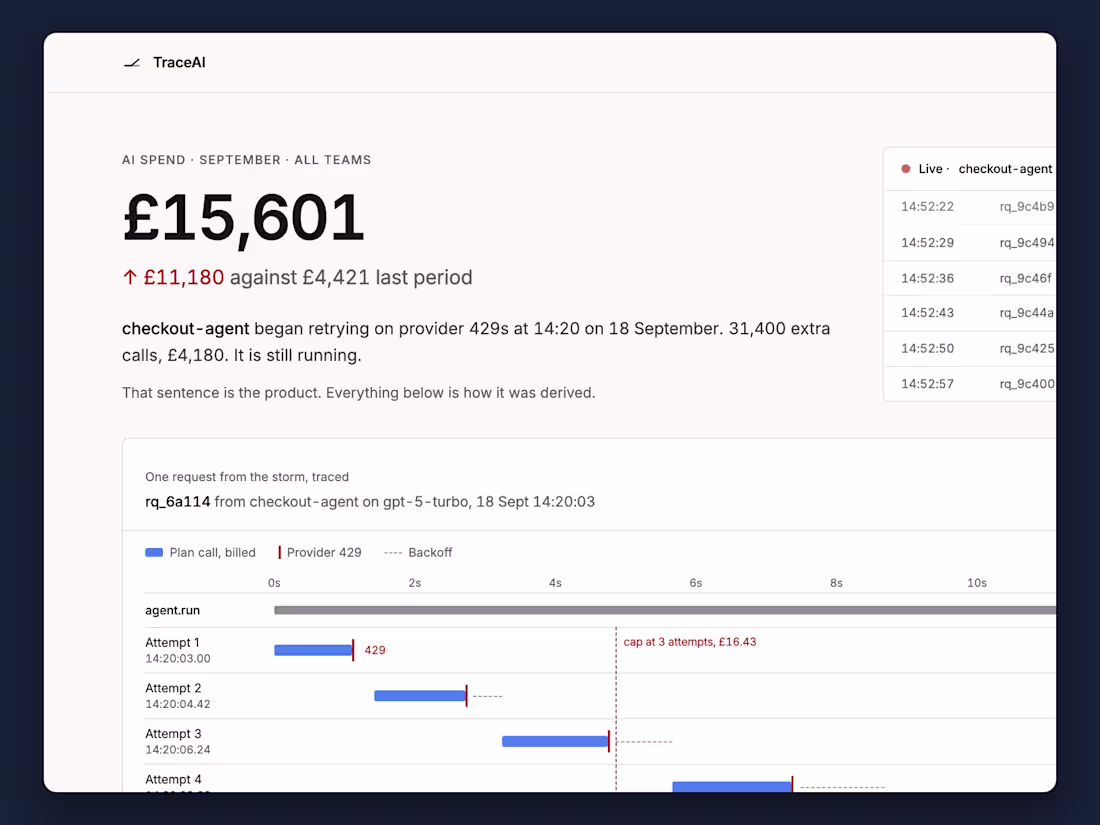Click the agent.run row label
Screen dimensions: 1100x825
point(173,610)
